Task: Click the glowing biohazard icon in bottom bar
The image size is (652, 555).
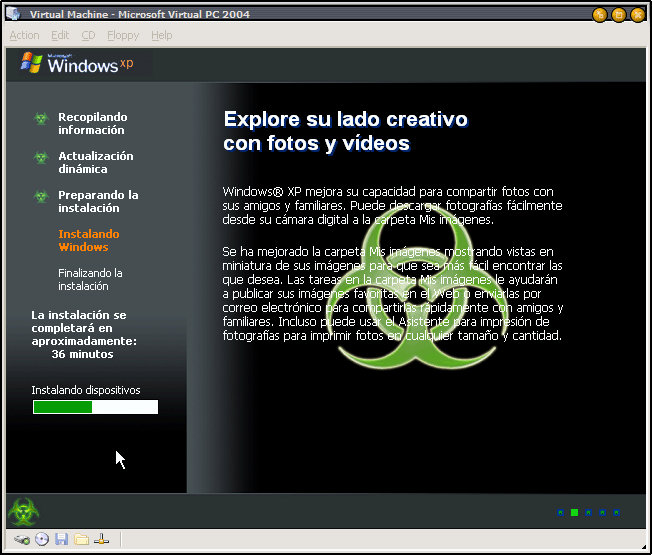Action: (23, 512)
